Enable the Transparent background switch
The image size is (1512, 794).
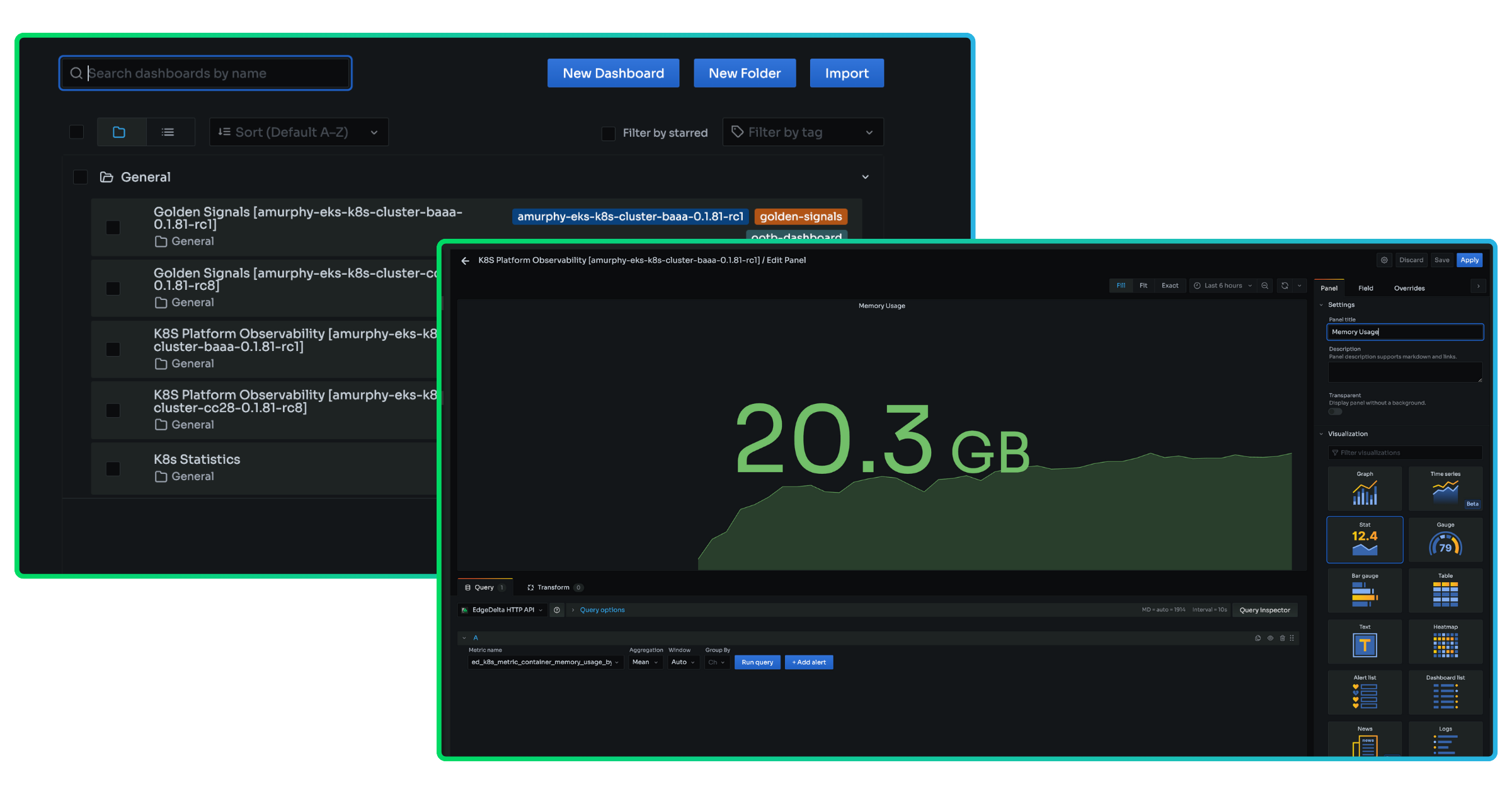click(x=1335, y=412)
